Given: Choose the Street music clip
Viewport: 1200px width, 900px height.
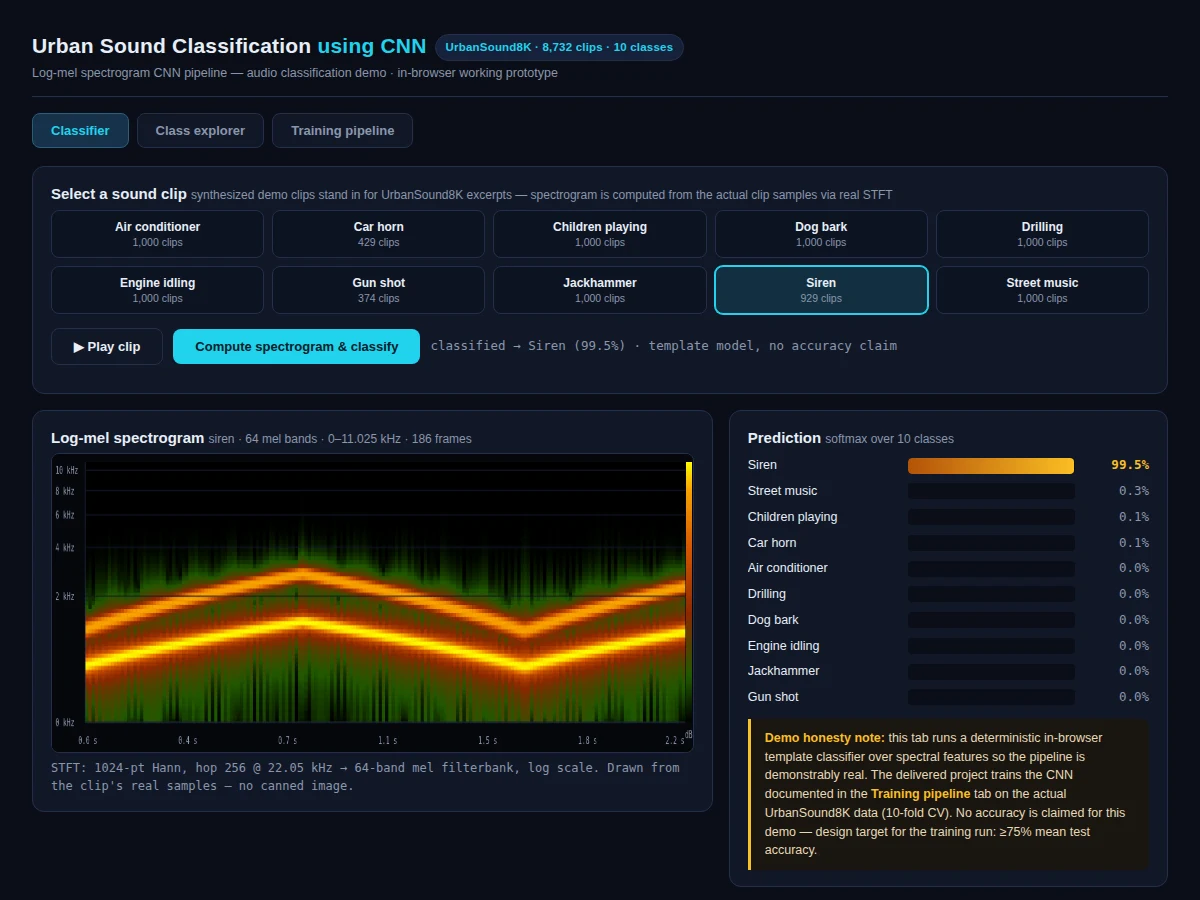Looking at the screenshot, I should coord(1042,290).
